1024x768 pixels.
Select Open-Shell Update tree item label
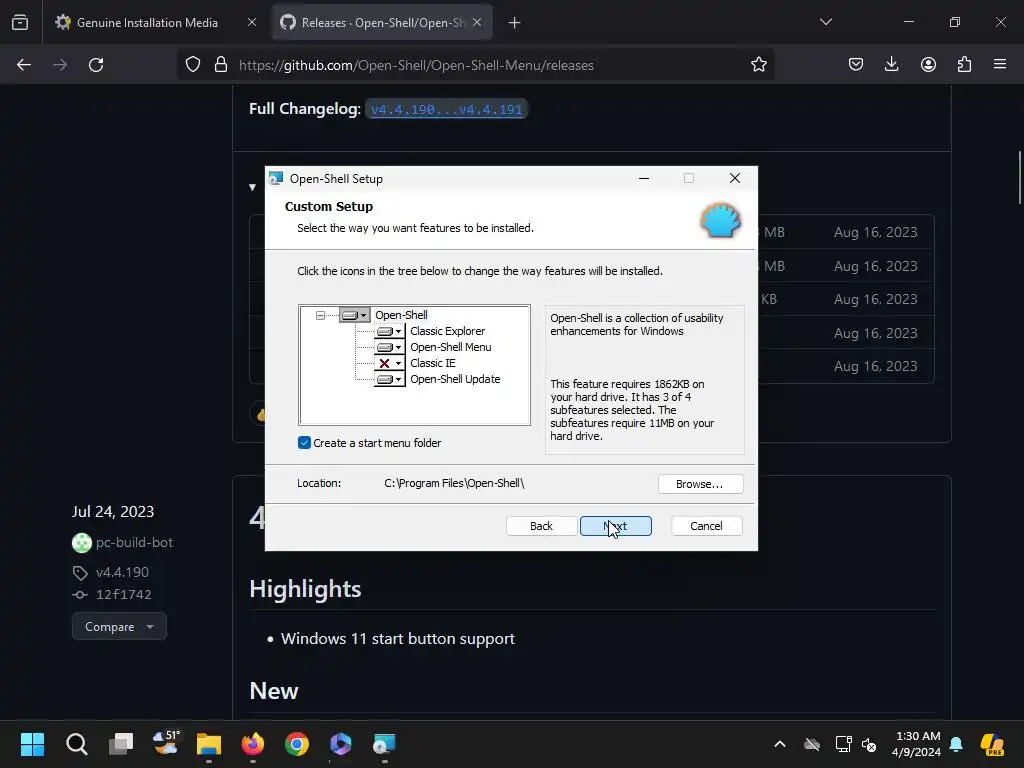[455, 379]
